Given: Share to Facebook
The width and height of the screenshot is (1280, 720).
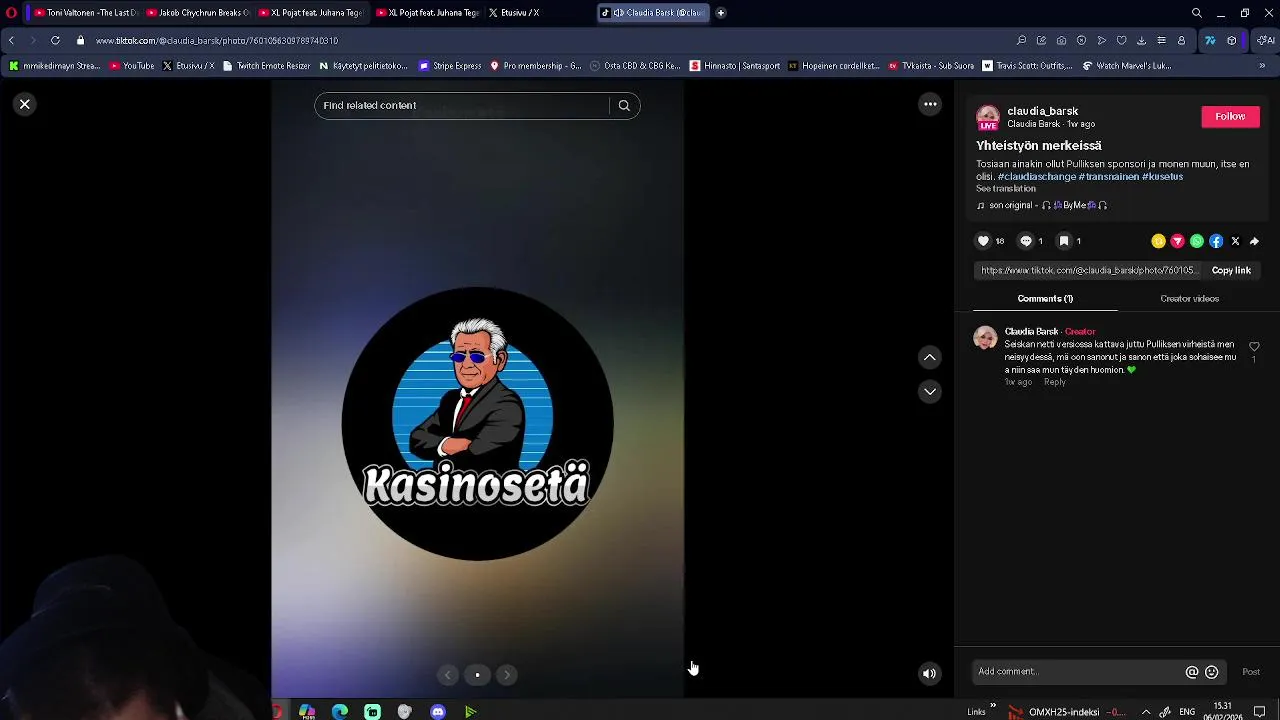Looking at the screenshot, I should (x=1216, y=241).
